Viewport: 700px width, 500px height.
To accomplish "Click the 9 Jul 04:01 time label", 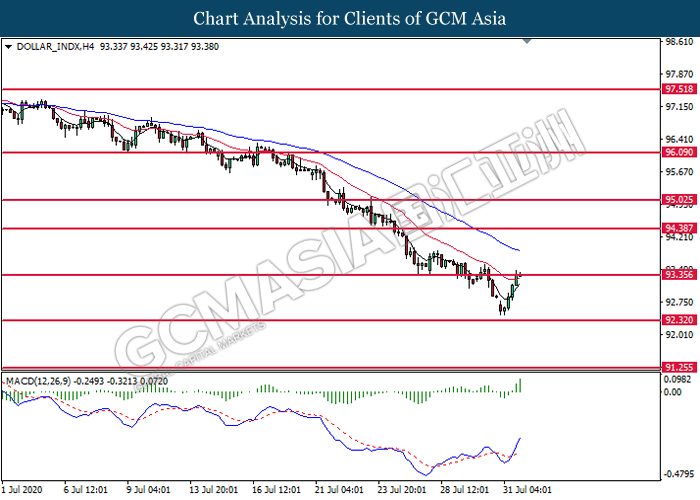I will (x=148, y=490).
